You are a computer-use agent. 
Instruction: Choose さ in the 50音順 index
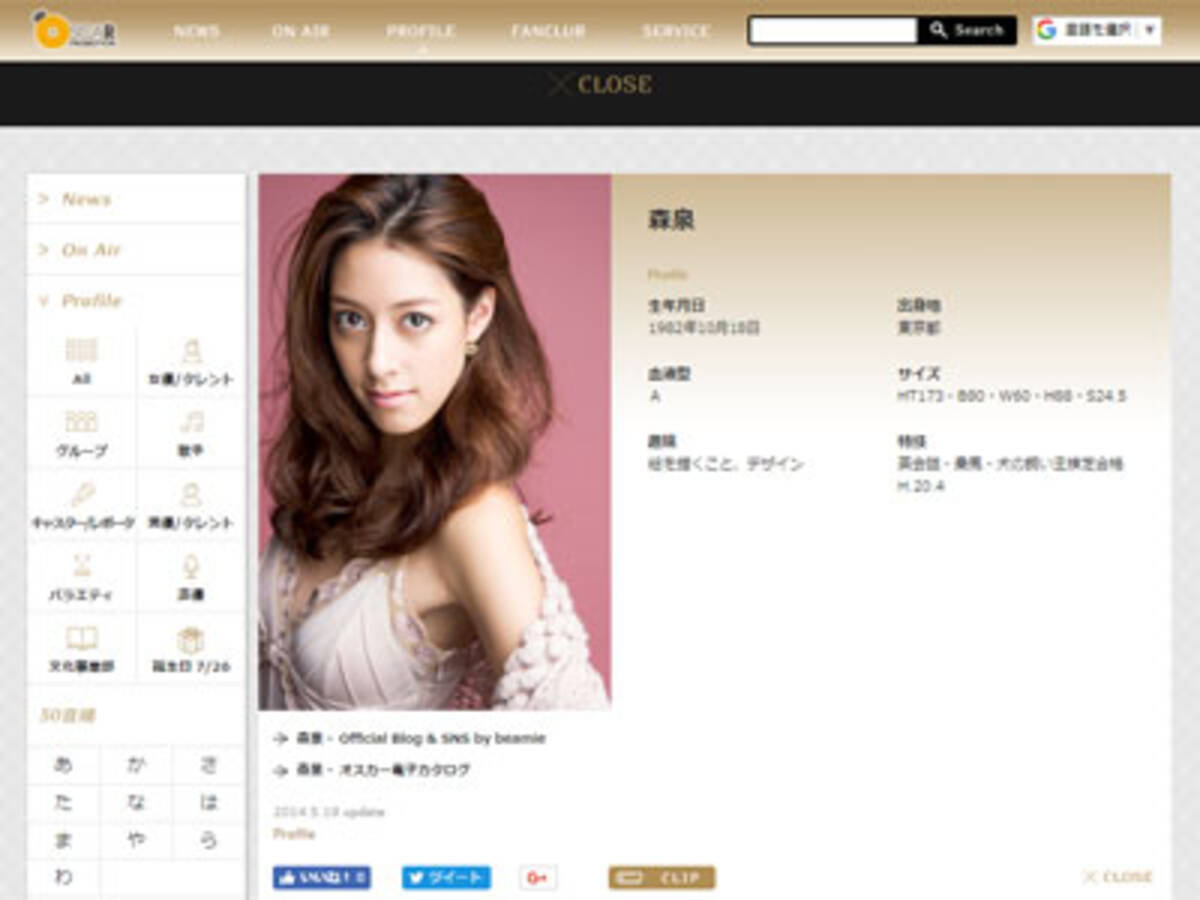coord(208,765)
